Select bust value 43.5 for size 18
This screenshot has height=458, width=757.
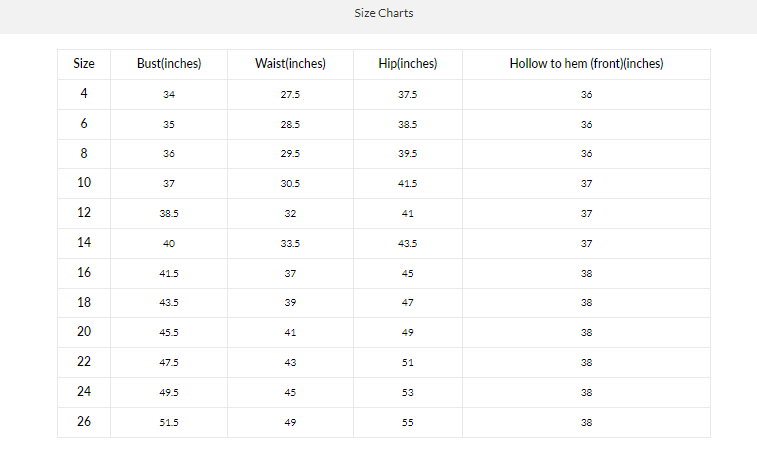point(169,303)
